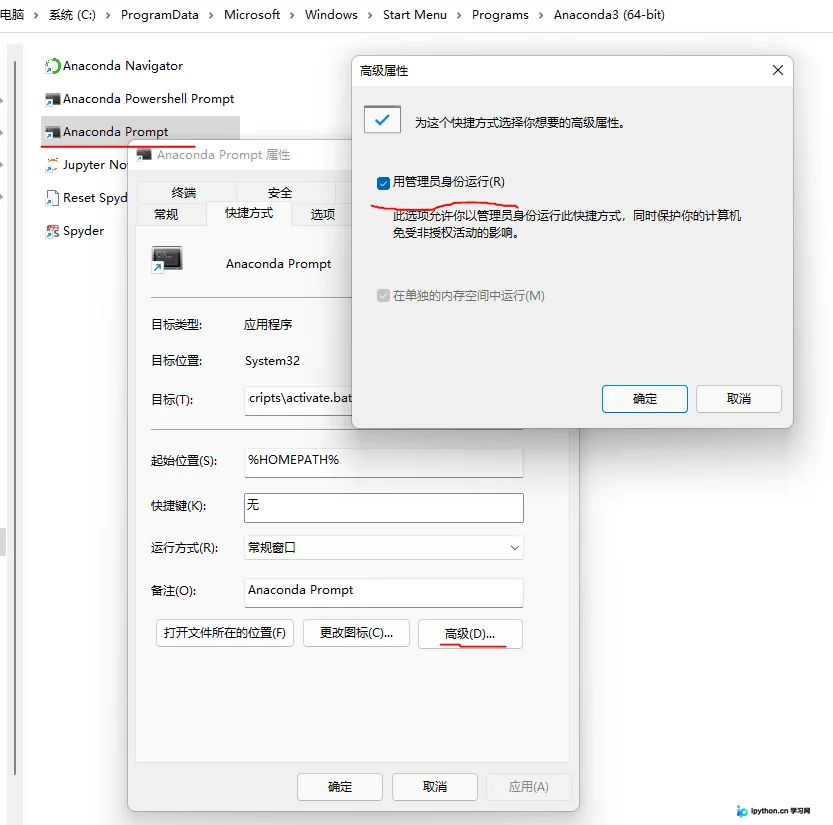833x825 pixels.
Task: Click the Anaconda Navigator shortcut icon
Action: coord(52,66)
